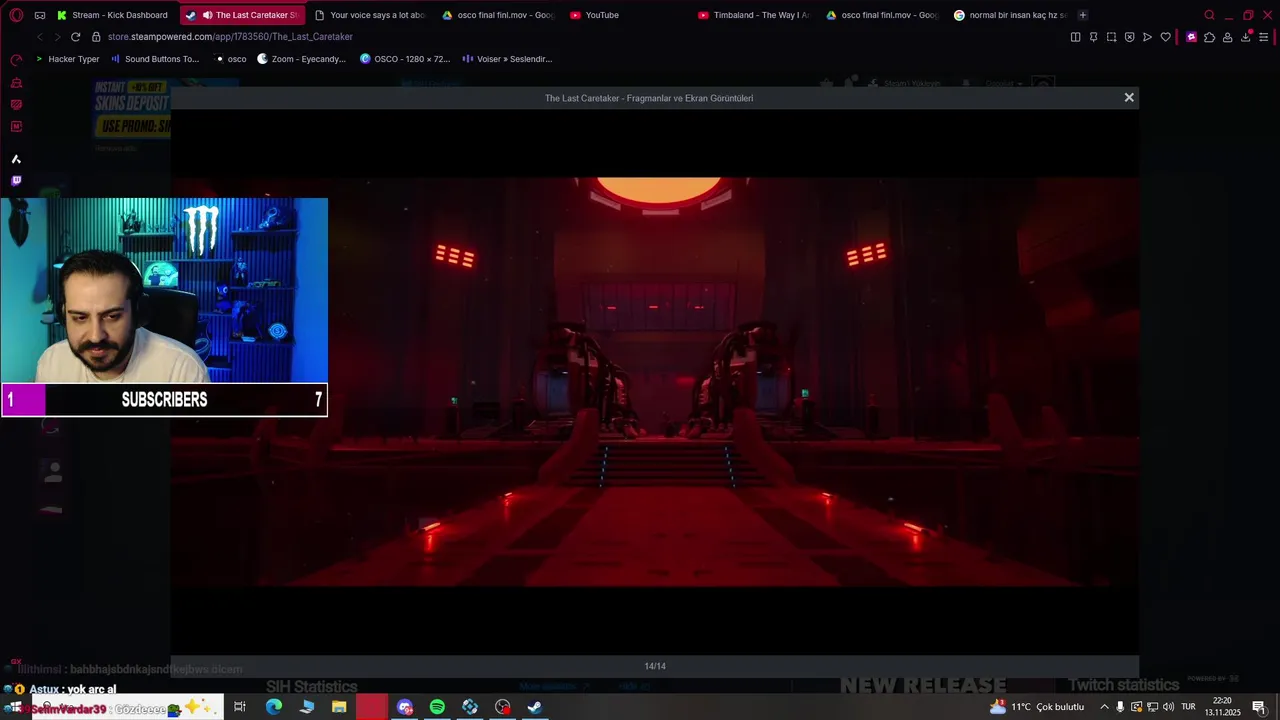Click the 14/14 screenshot counter
This screenshot has width=1280, height=720.
point(655,666)
